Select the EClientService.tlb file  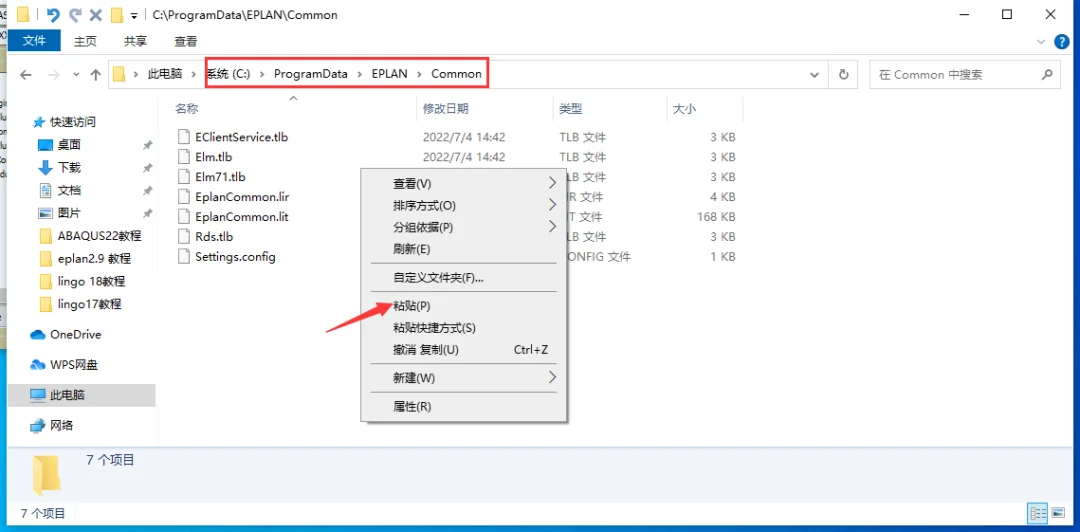pos(241,137)
